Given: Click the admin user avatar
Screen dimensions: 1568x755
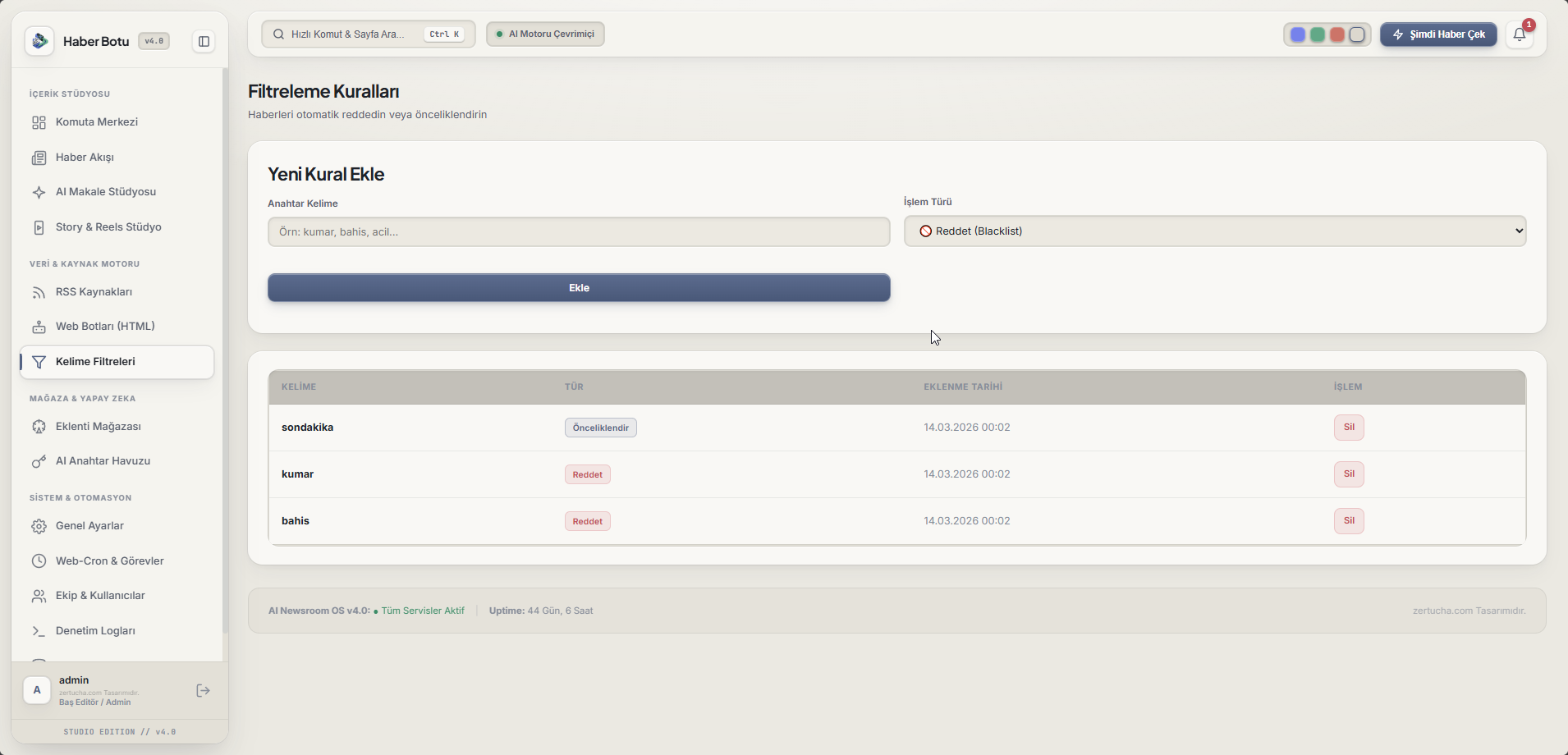Looking at the screenshot, I should (x=37, y=690).
